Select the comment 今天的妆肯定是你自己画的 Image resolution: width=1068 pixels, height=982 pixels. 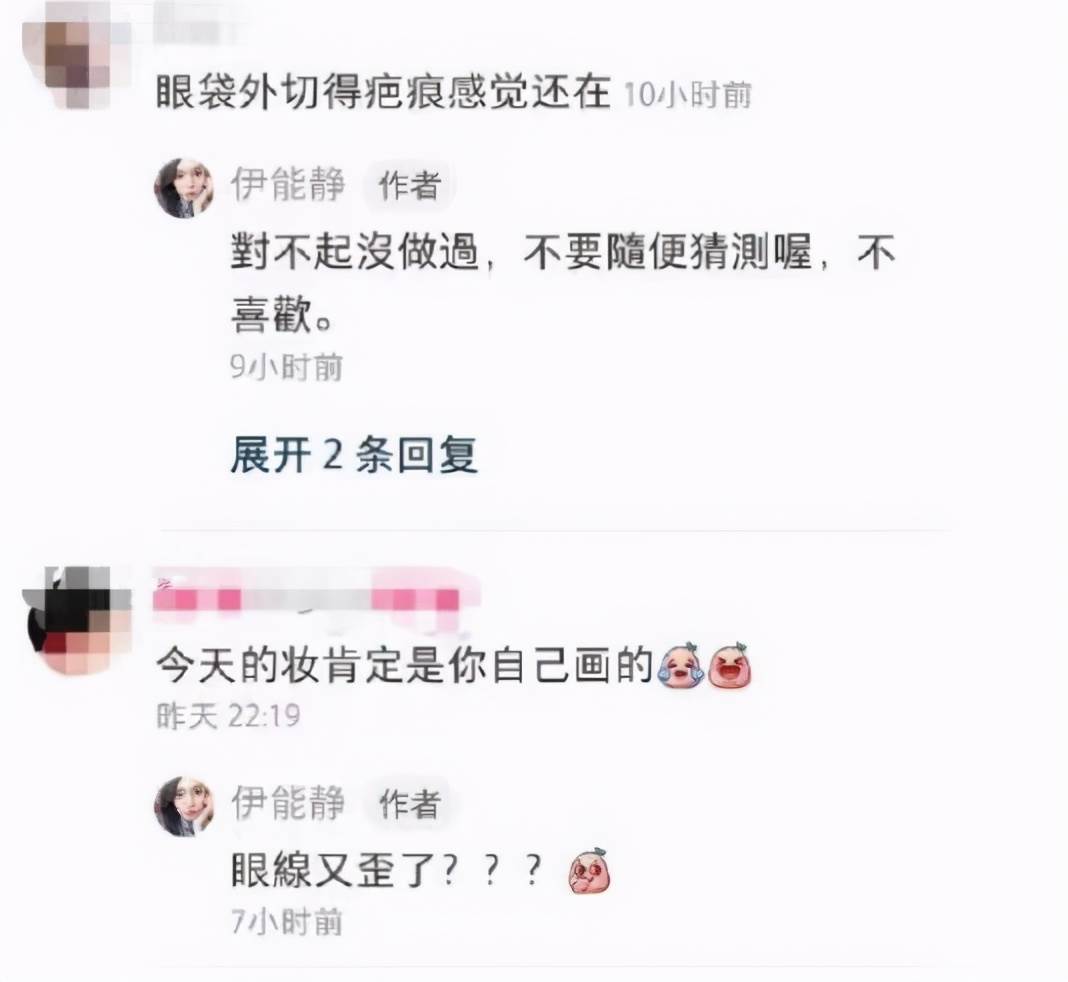405,665
